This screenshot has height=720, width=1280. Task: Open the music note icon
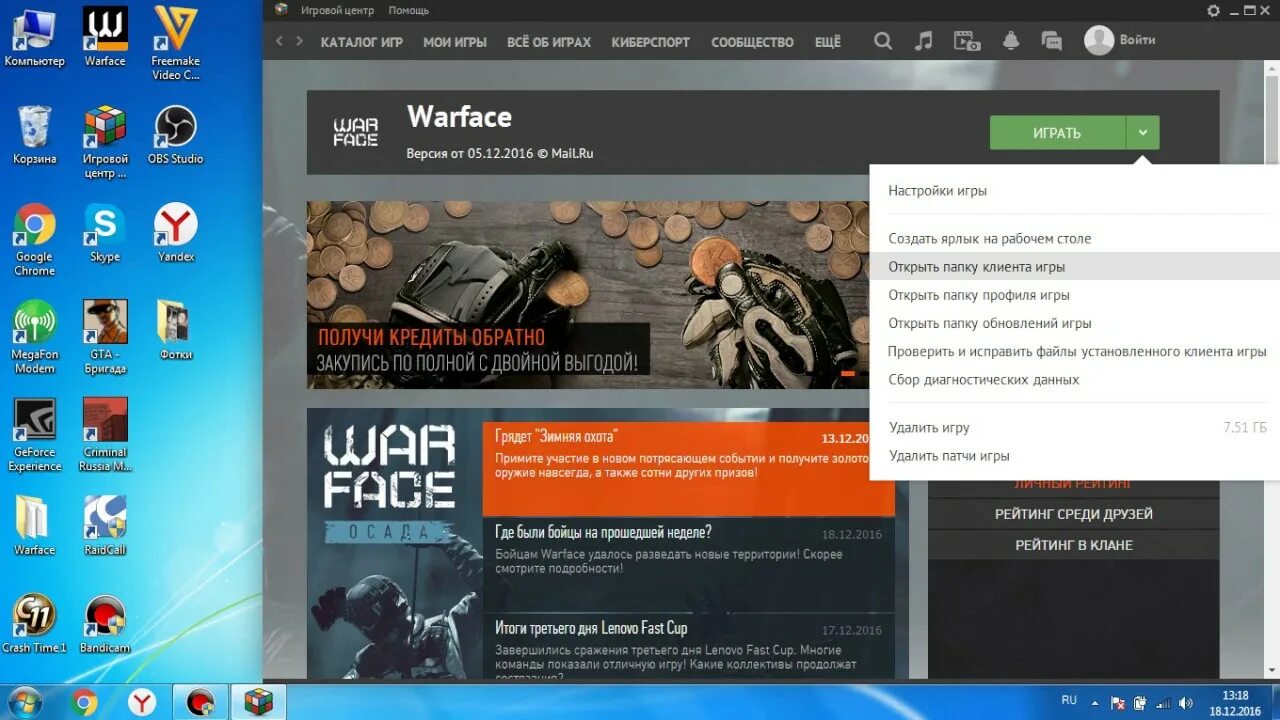(924, 41)
